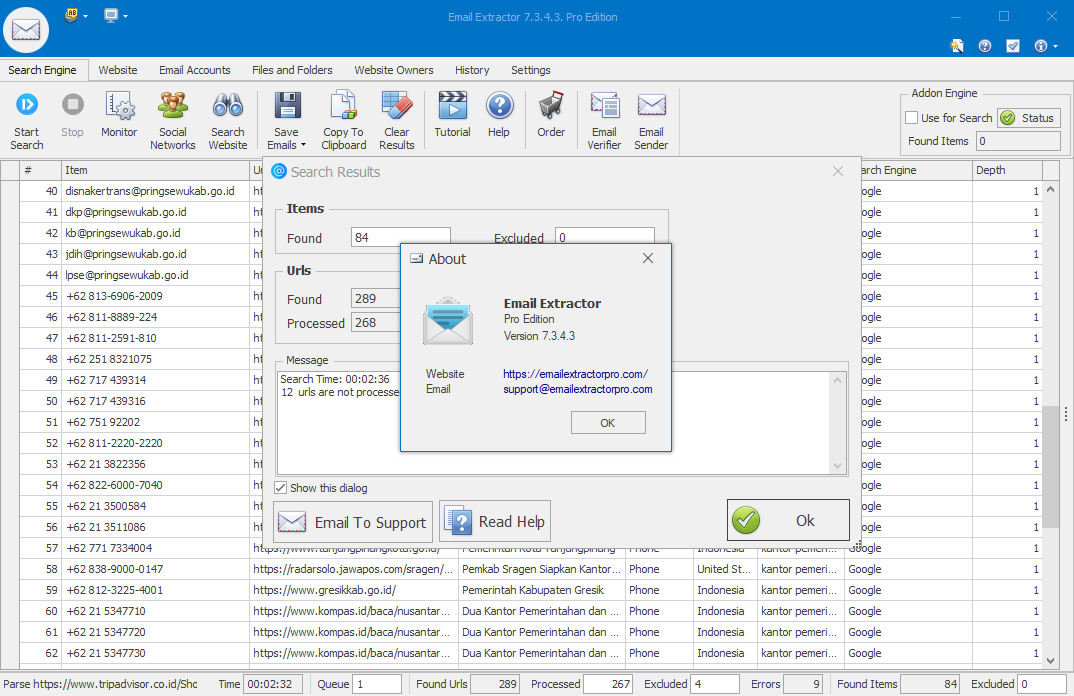Click Email To Support button

coord(353,522)
